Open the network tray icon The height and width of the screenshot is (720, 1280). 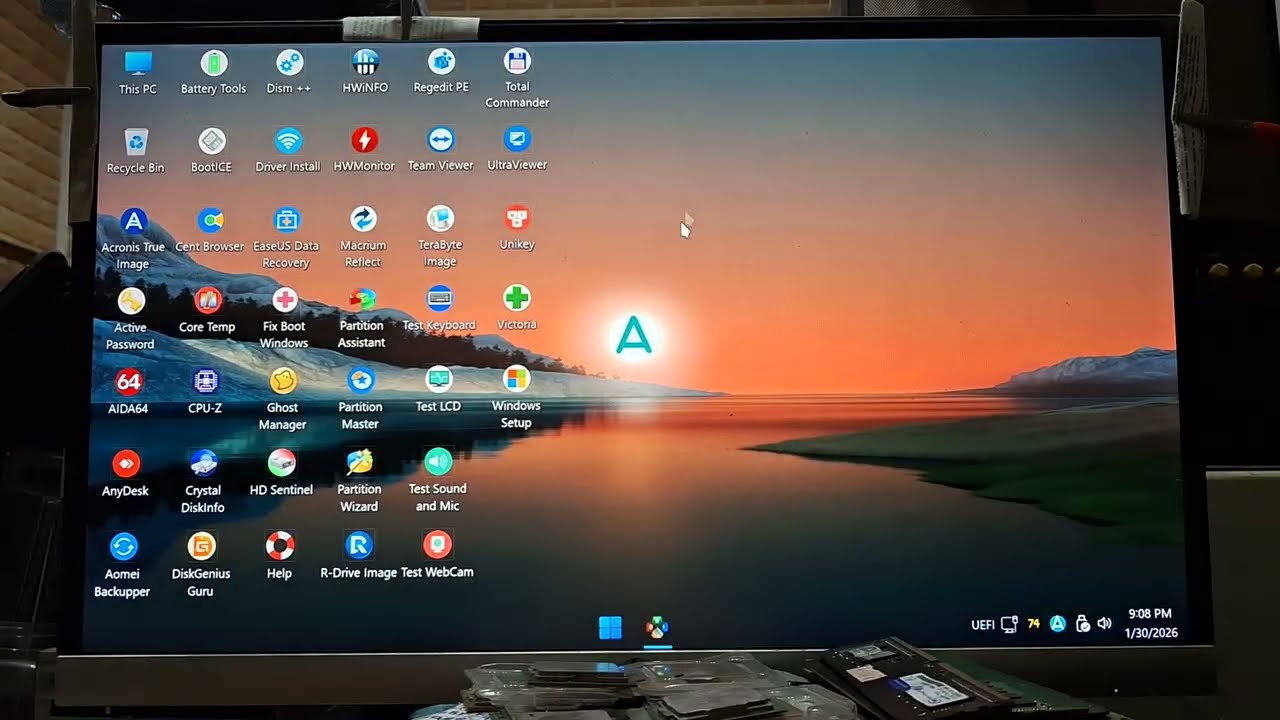[1010, 624]
